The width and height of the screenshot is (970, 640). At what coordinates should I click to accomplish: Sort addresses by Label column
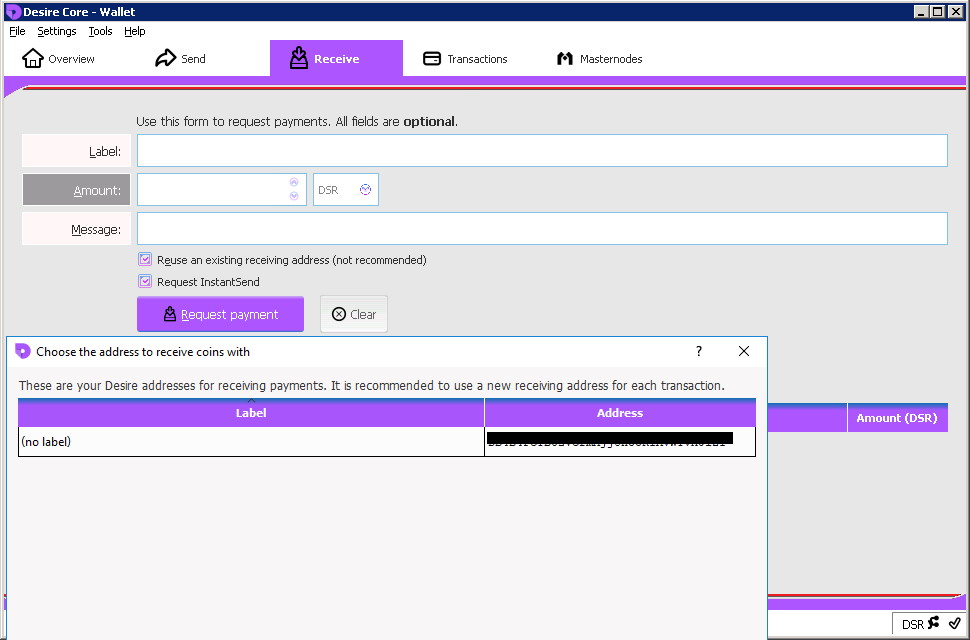[x=251, y=412]
